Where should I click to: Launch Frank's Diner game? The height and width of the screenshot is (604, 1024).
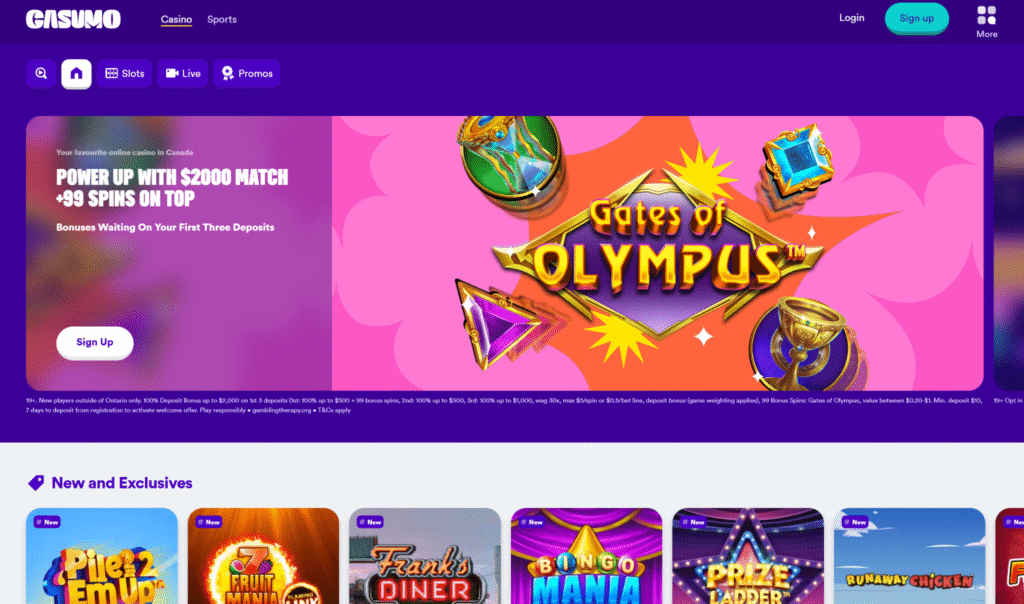click(425, 556)
